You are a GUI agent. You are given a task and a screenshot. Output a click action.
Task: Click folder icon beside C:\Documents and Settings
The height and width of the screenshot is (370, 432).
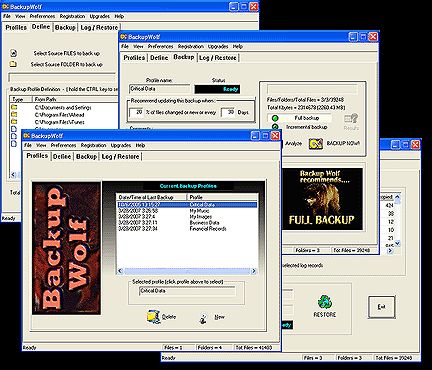point(14,107)
